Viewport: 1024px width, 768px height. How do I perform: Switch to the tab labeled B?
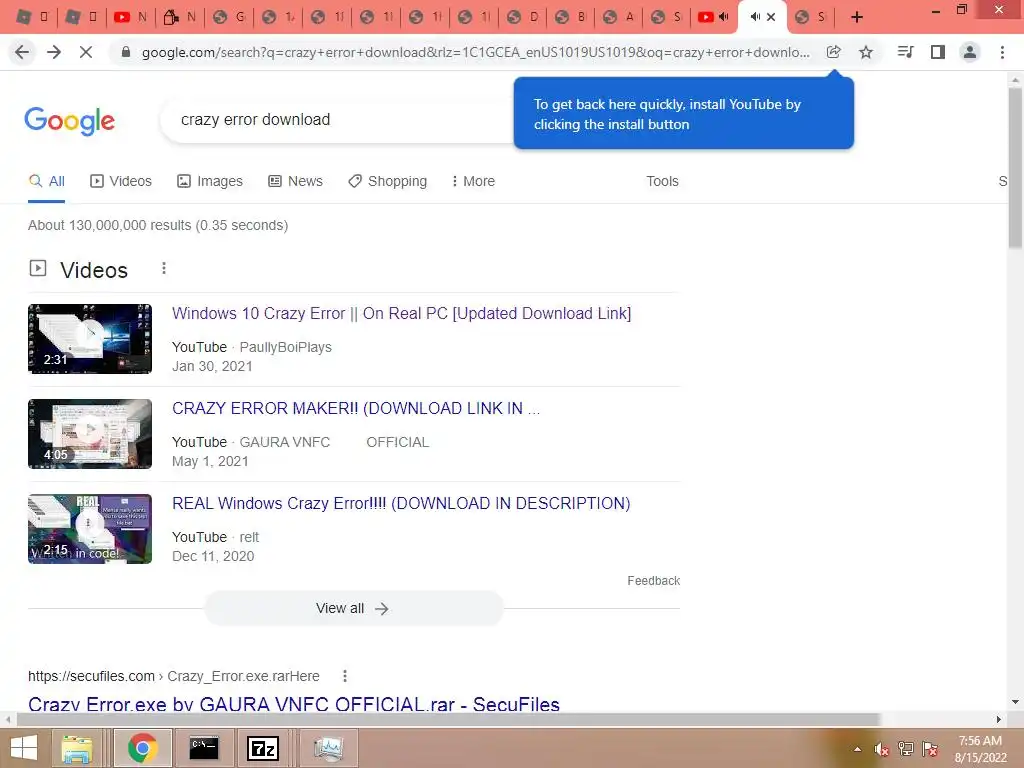coord(570,17)
